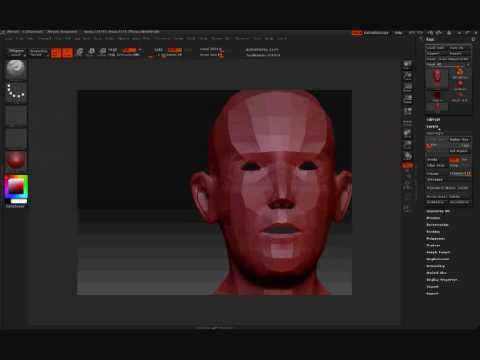
Task: Click Save As in the Tool palette
Action: click(459, 48)
